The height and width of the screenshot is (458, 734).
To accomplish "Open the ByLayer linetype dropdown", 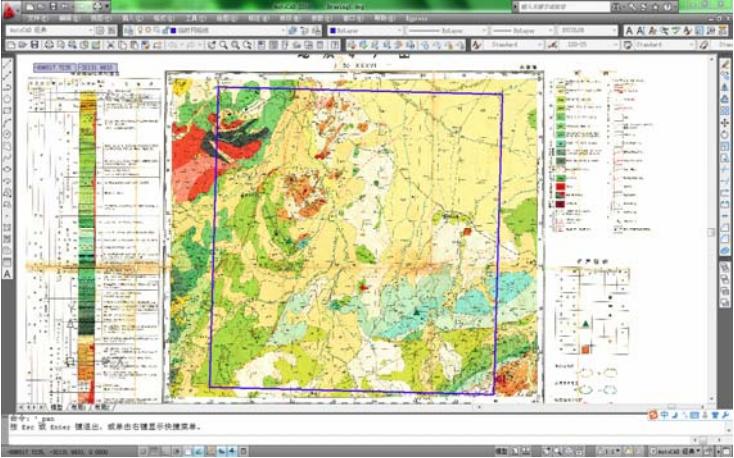I will 447,31.
